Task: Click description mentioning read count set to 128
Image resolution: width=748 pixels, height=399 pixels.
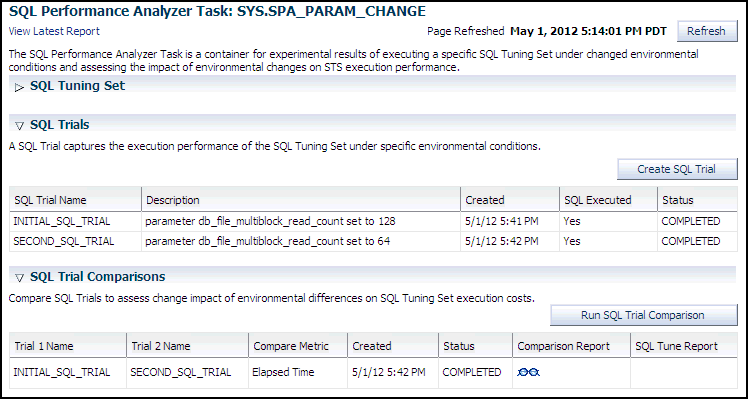Action: coord(271,221)
